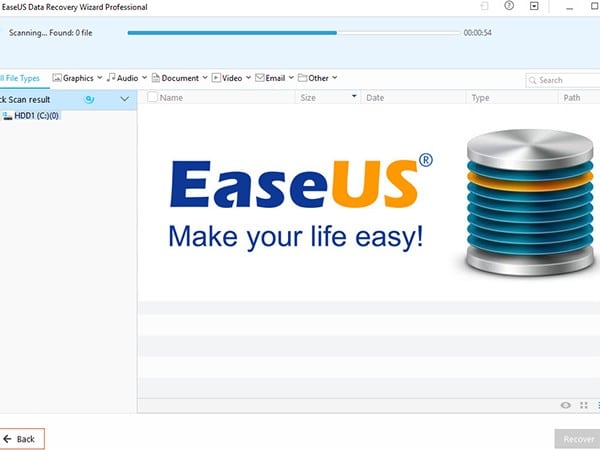Click the rescan icon beside Scan result
Viewport: 600px width, 450px height.
(x=89, y=99)
